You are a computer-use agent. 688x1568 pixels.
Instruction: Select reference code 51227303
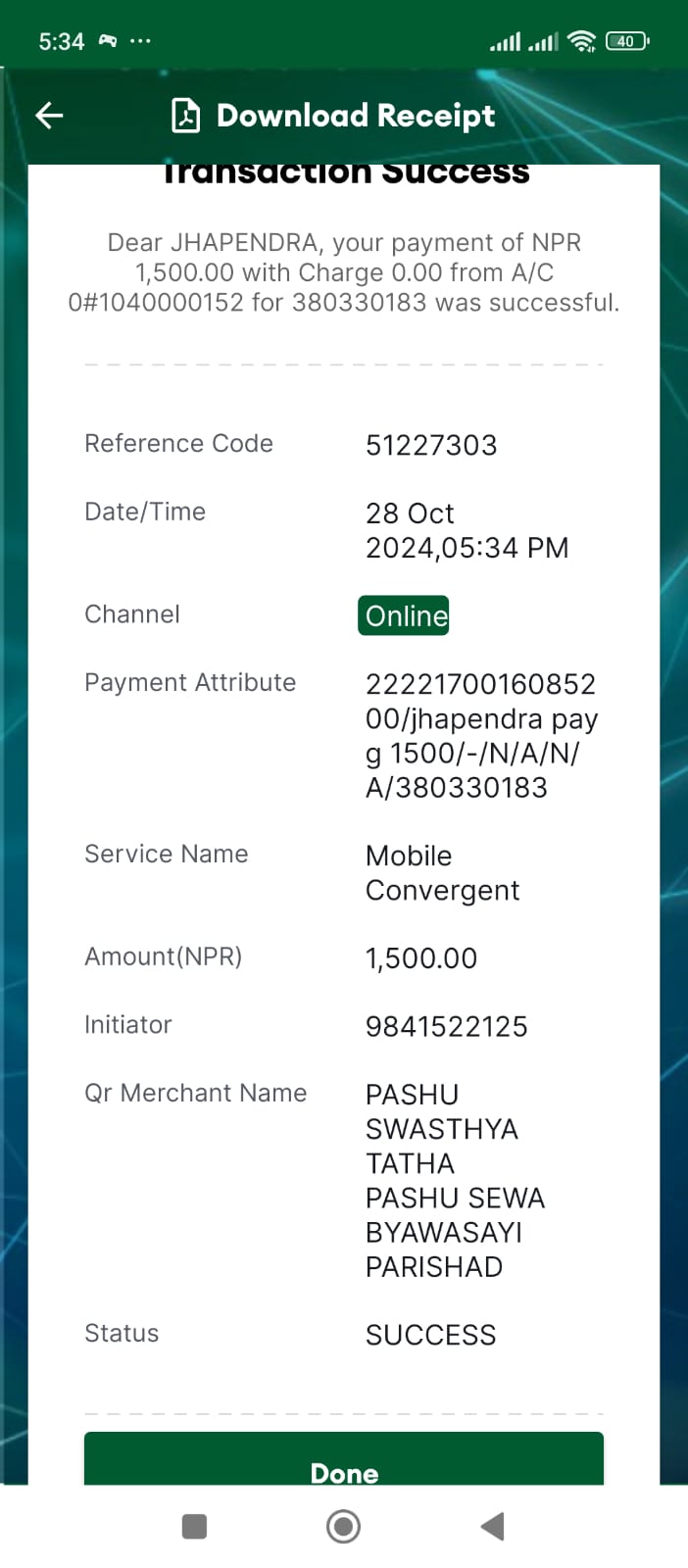431,445
